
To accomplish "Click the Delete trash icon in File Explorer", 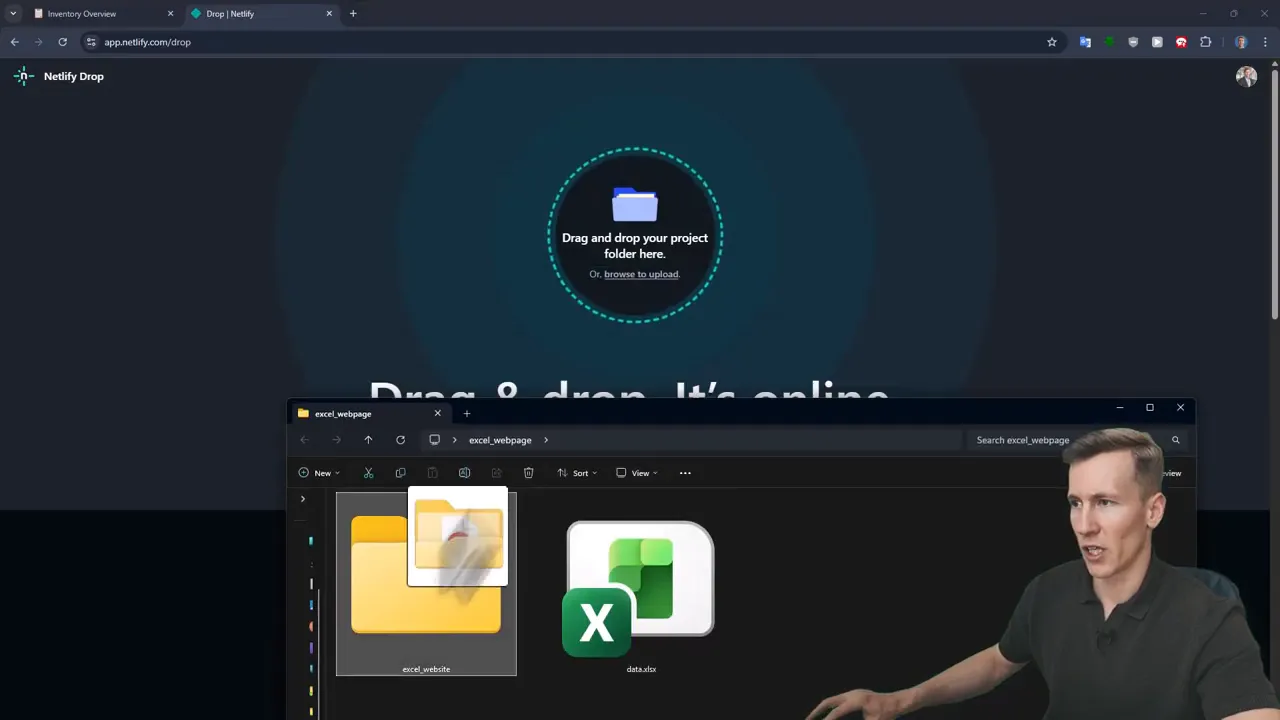I will 528,472.
